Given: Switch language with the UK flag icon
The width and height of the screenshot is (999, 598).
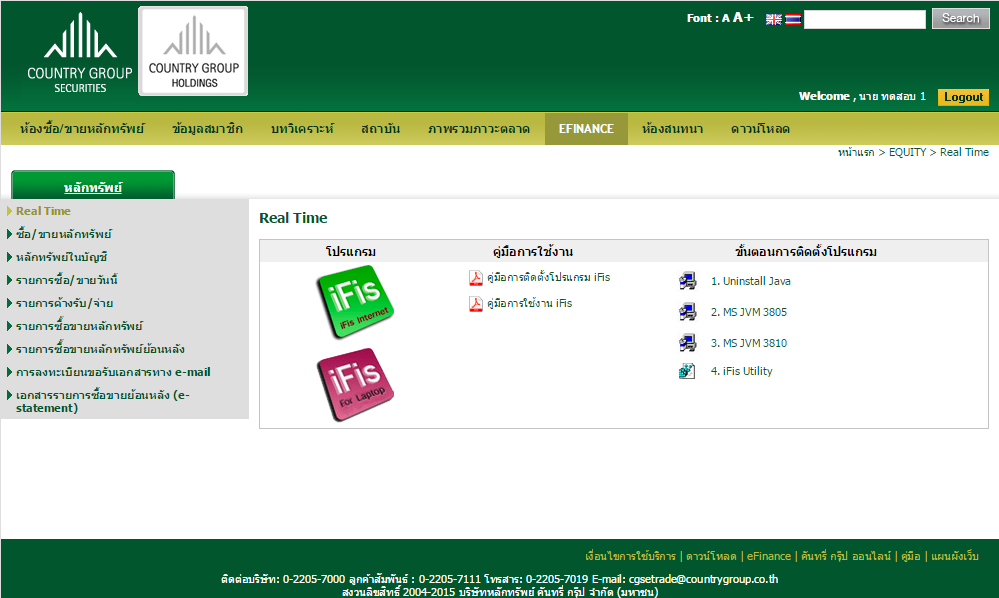Looking at the screenshot, I should (773, 19).
